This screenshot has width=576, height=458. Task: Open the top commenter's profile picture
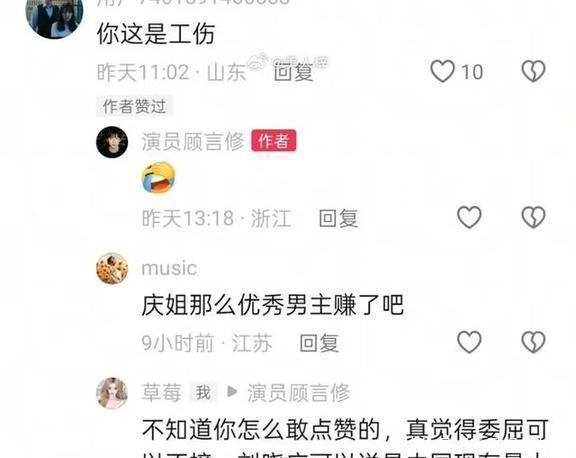point(54,15)
